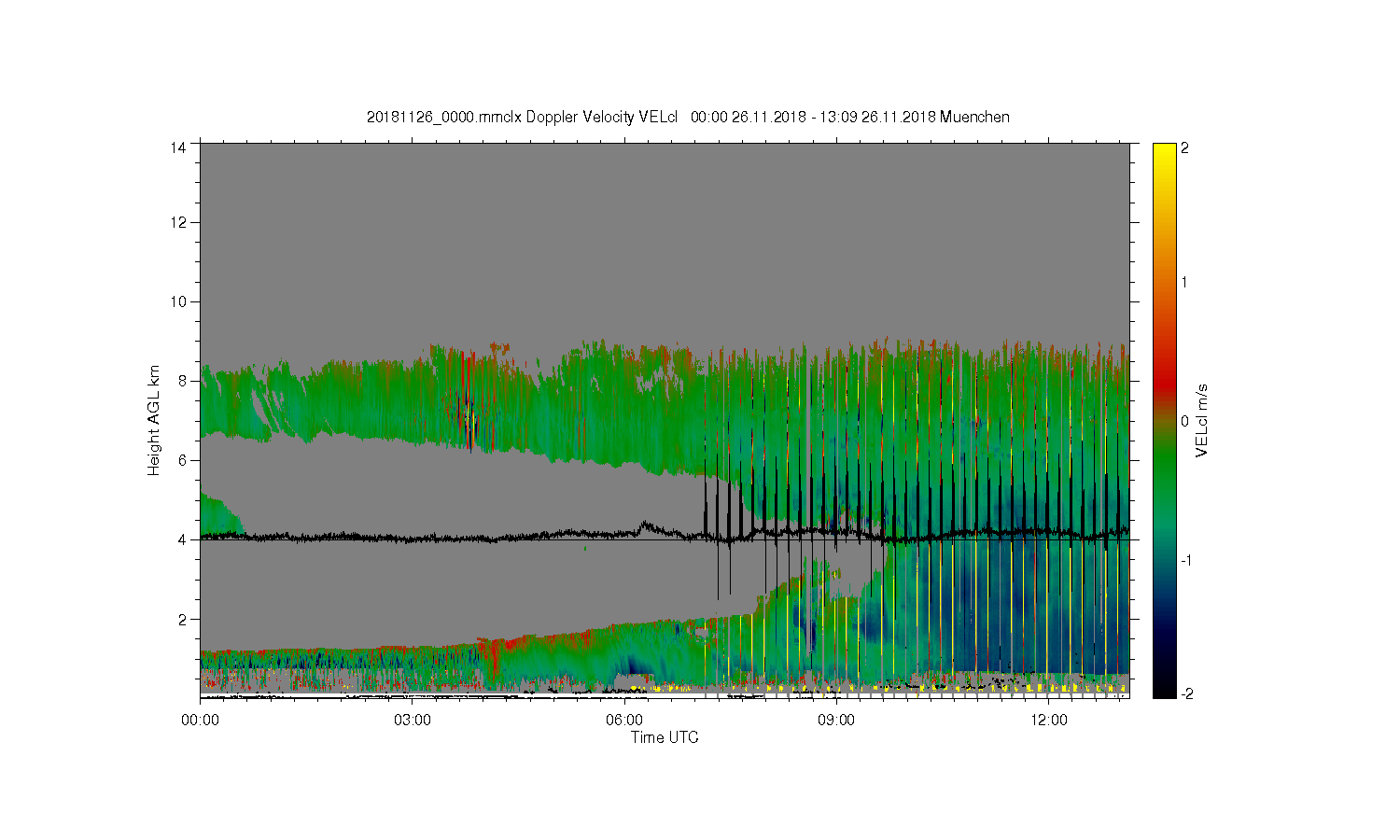Click the height axis label 6
1400x840 pixels.
pos(182,460)
